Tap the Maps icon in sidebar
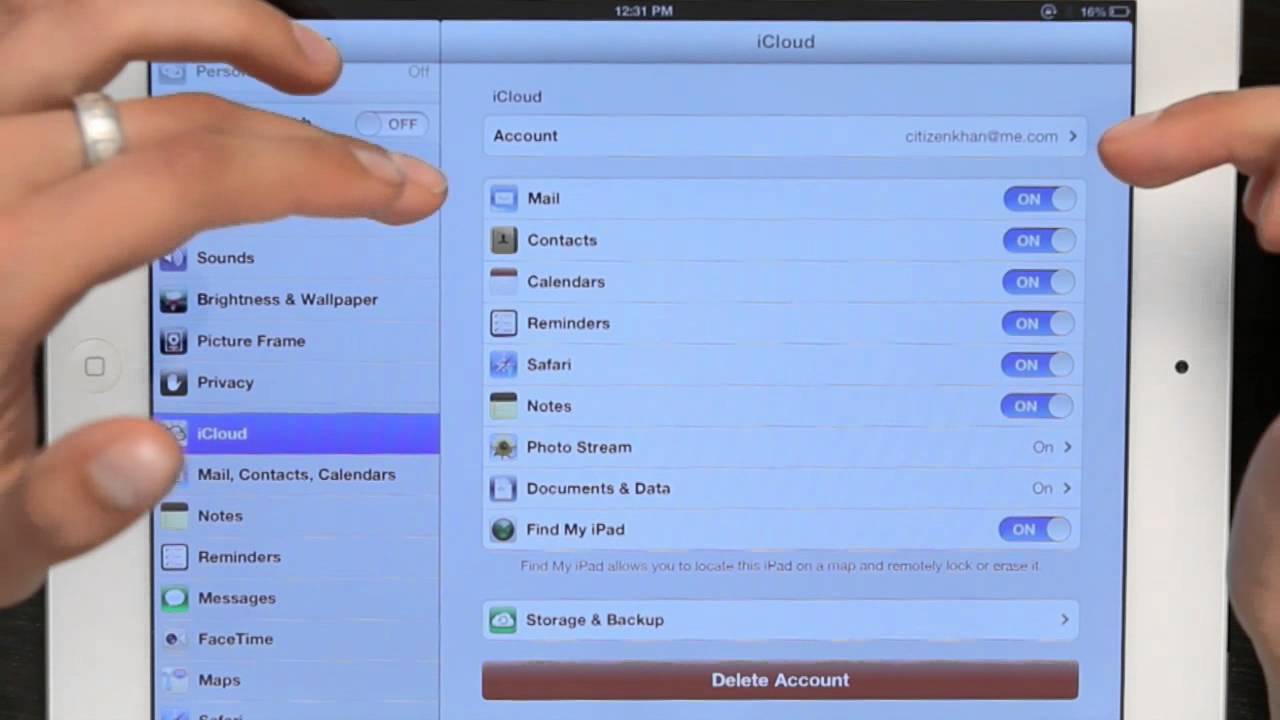 (x=175, y=680)
